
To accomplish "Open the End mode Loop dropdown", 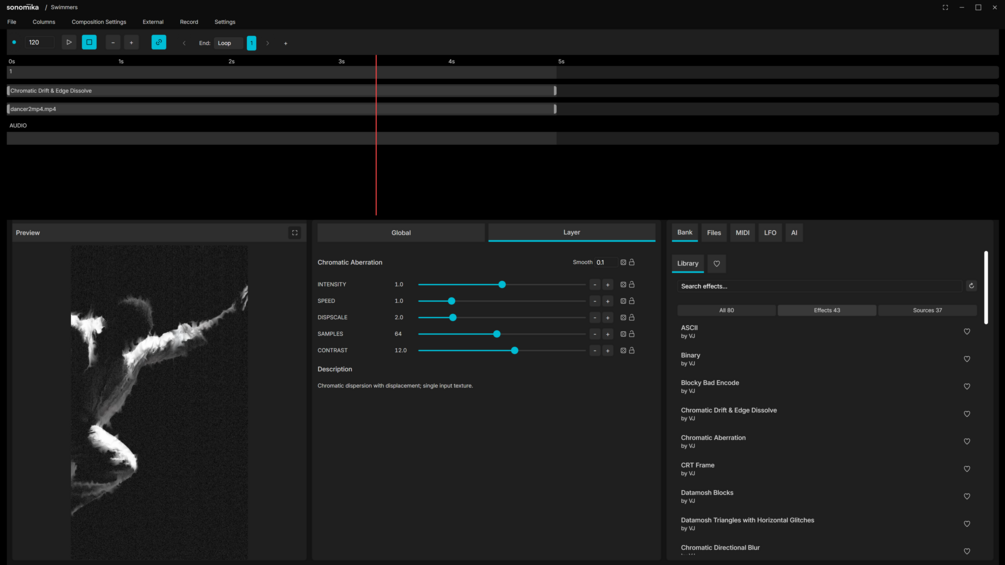I will coord(228,43).
